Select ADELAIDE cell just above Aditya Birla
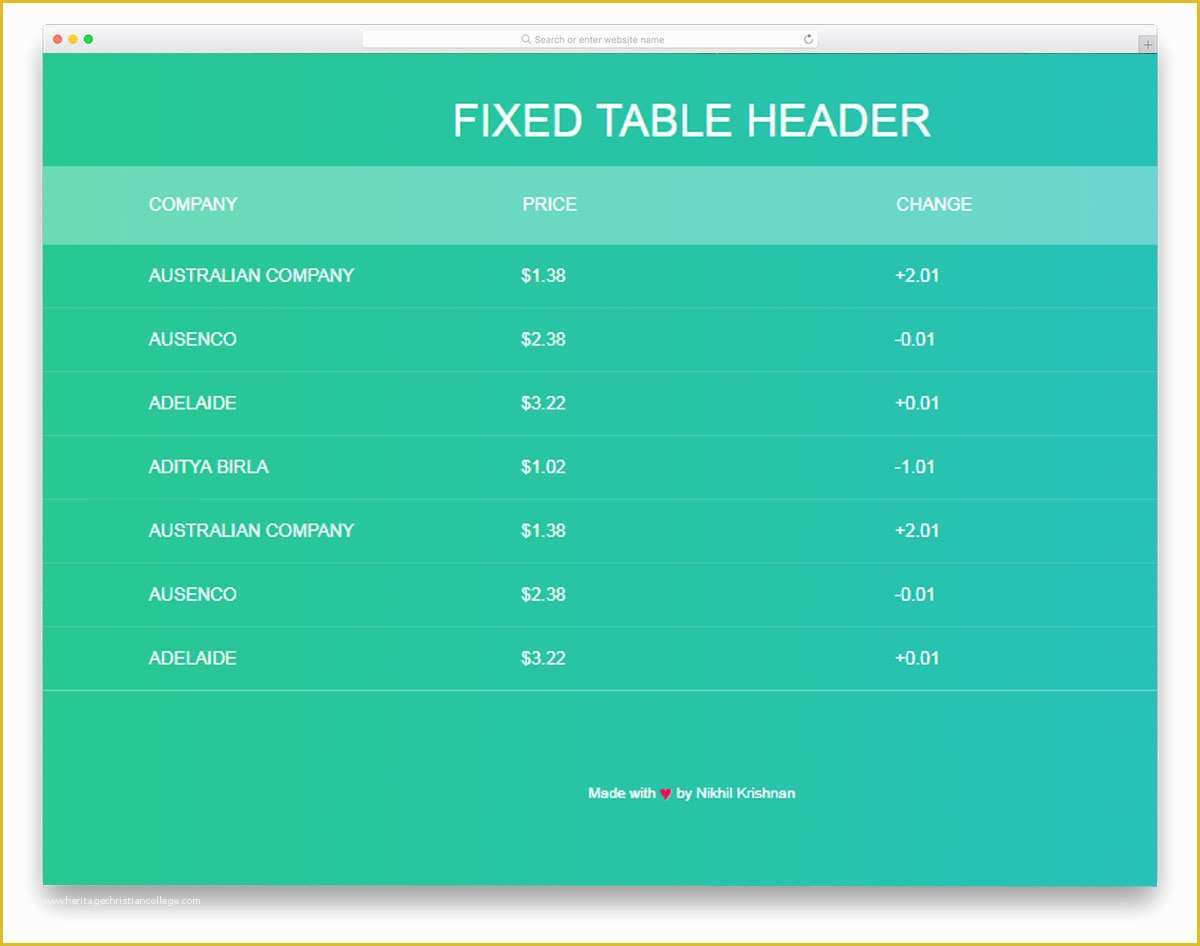Screen dimensions: 1200x946 (x=193, y=403)
